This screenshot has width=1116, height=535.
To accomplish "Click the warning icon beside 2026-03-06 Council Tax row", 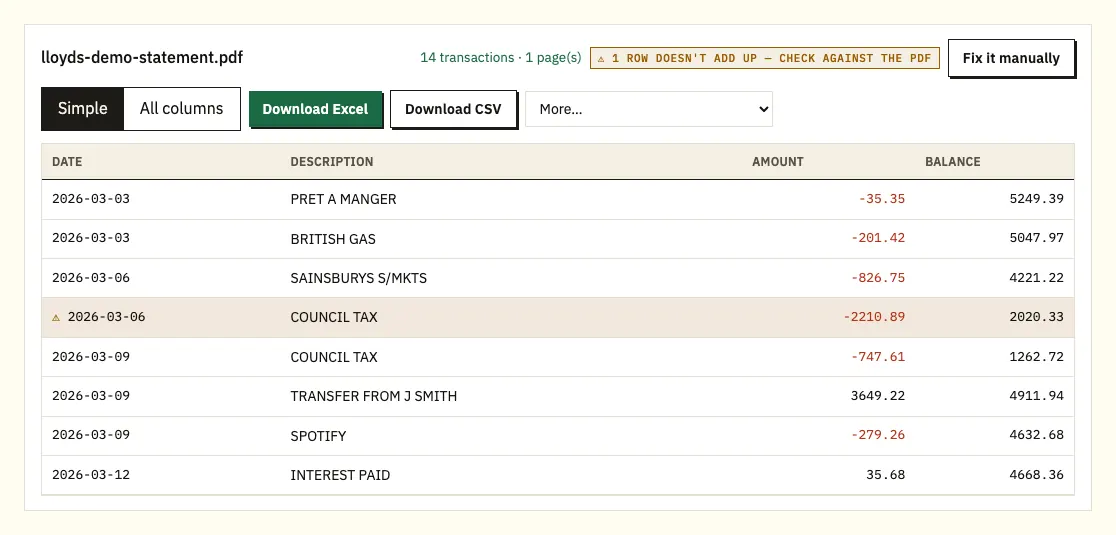I will click(56, 317).
